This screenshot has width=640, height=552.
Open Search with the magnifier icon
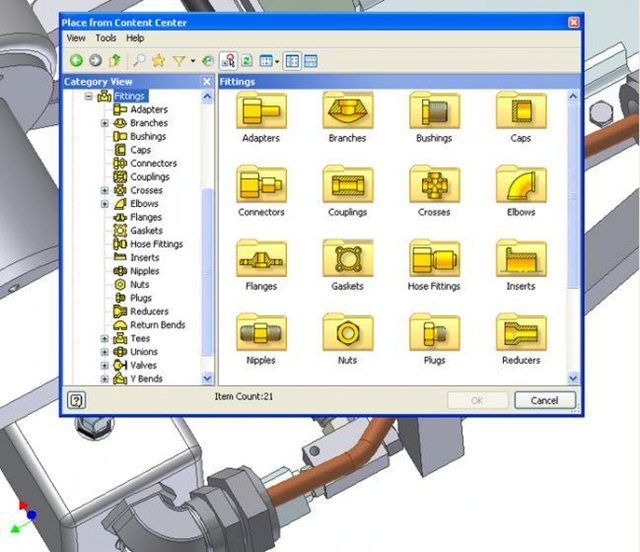pos(139,61)
